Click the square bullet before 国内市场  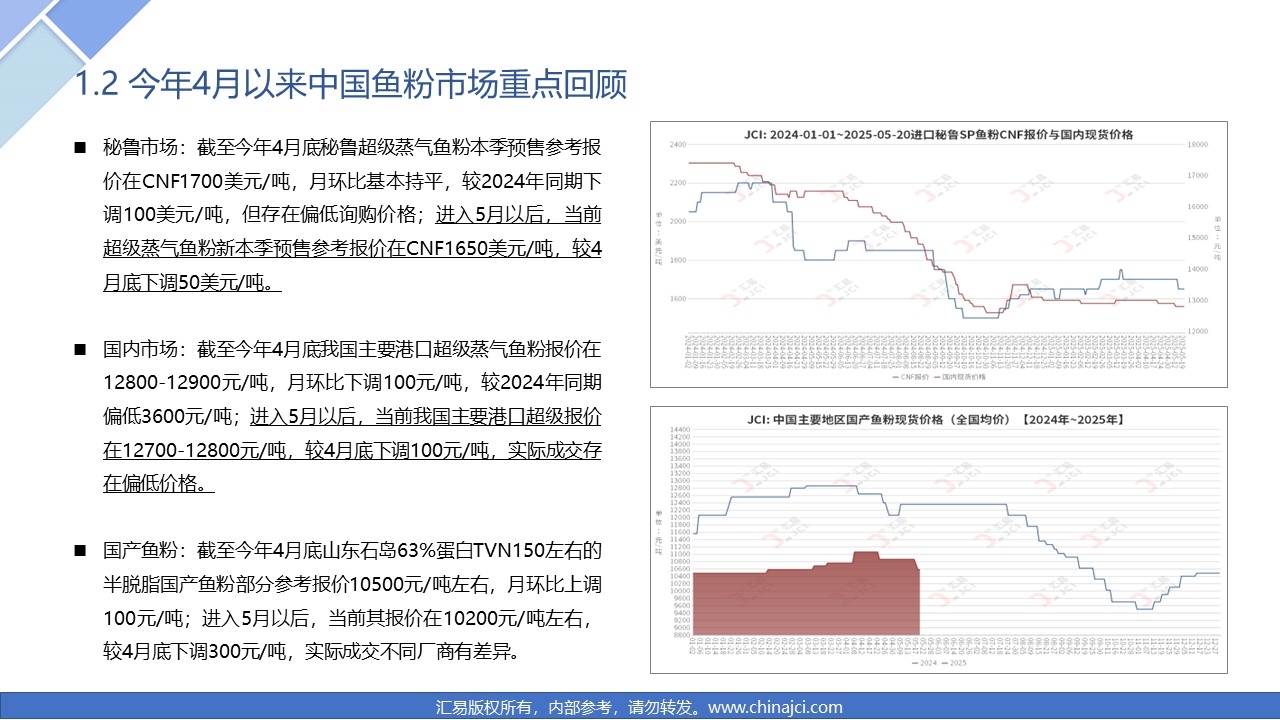pyautogui.click(x=80, y=350)
